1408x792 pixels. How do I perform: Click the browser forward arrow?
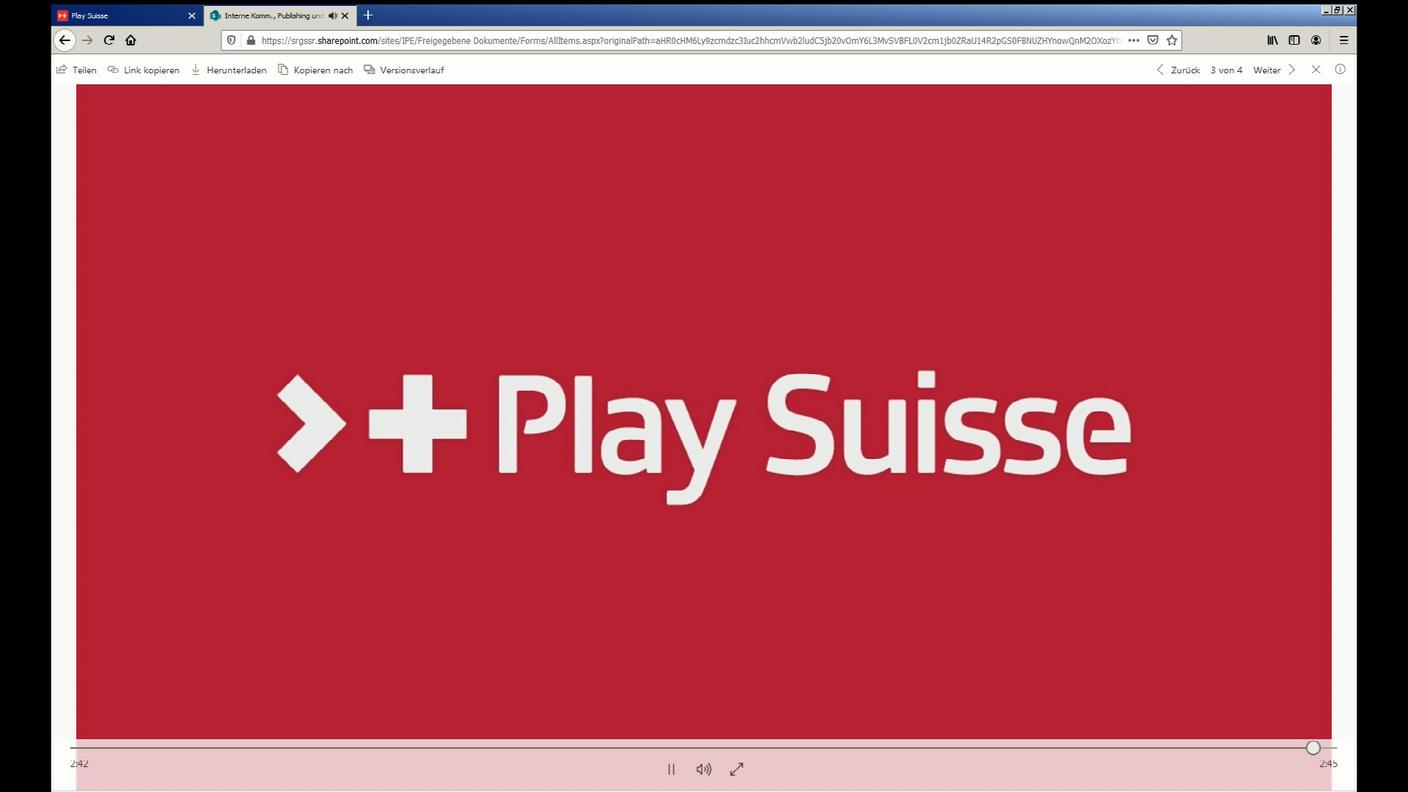tap(87, 40)
